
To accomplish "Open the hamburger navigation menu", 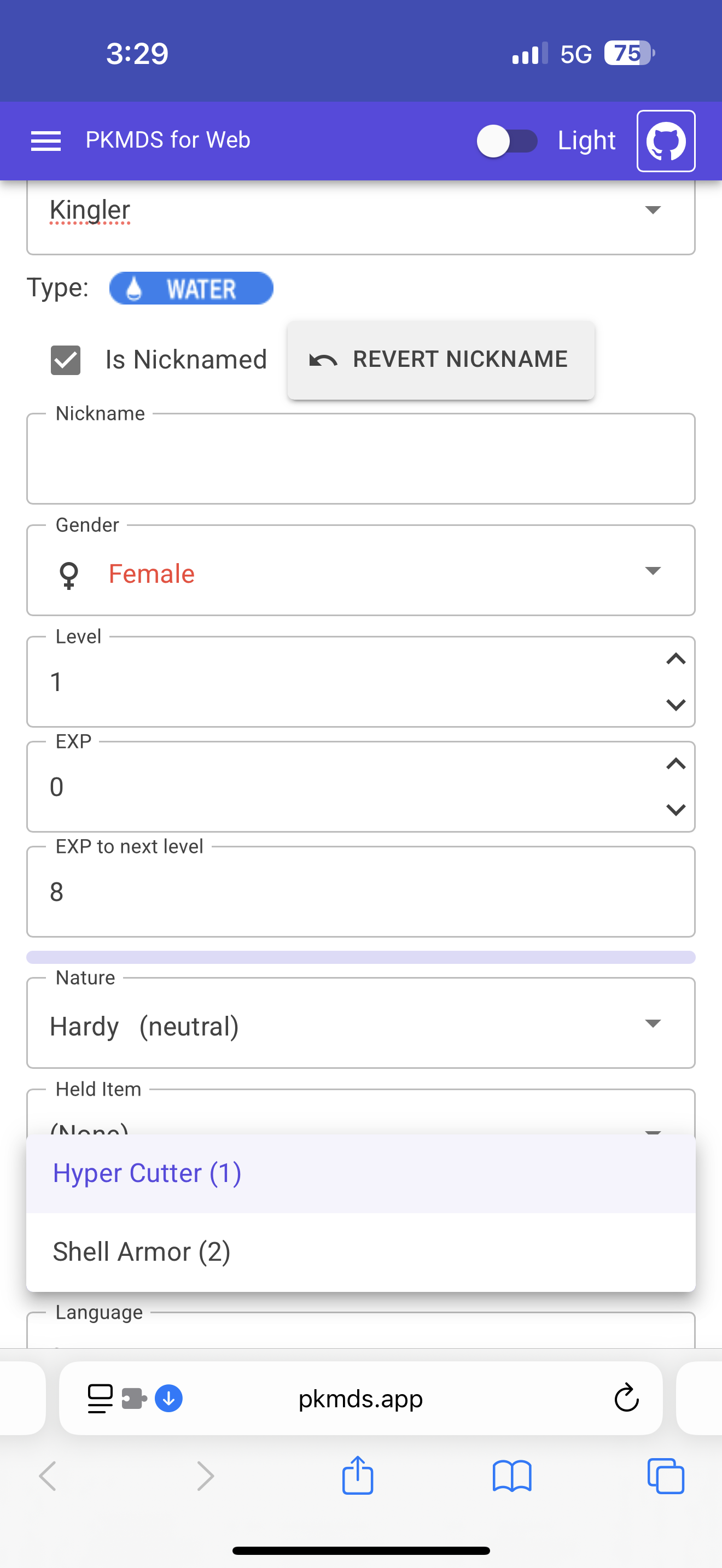I will click(45, 141).
